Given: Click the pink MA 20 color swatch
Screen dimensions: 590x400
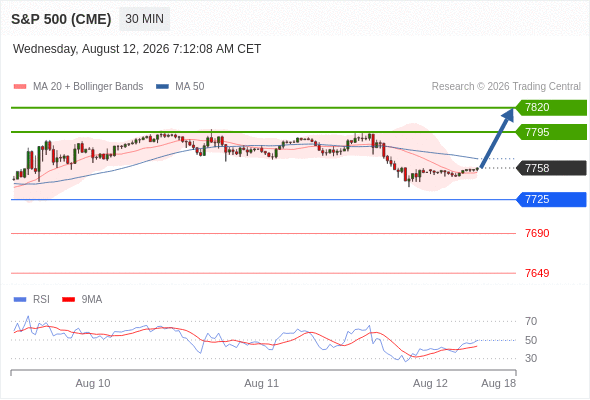Looking at the screenshot, I should pyautogui.click(x=20, y=87).
